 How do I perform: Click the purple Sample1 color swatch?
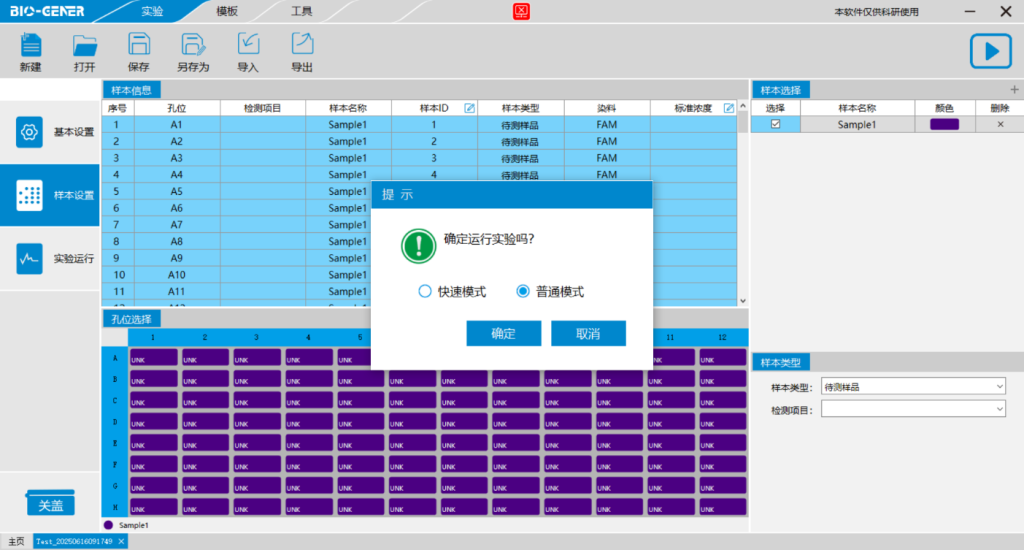click(x=944, y=124)
